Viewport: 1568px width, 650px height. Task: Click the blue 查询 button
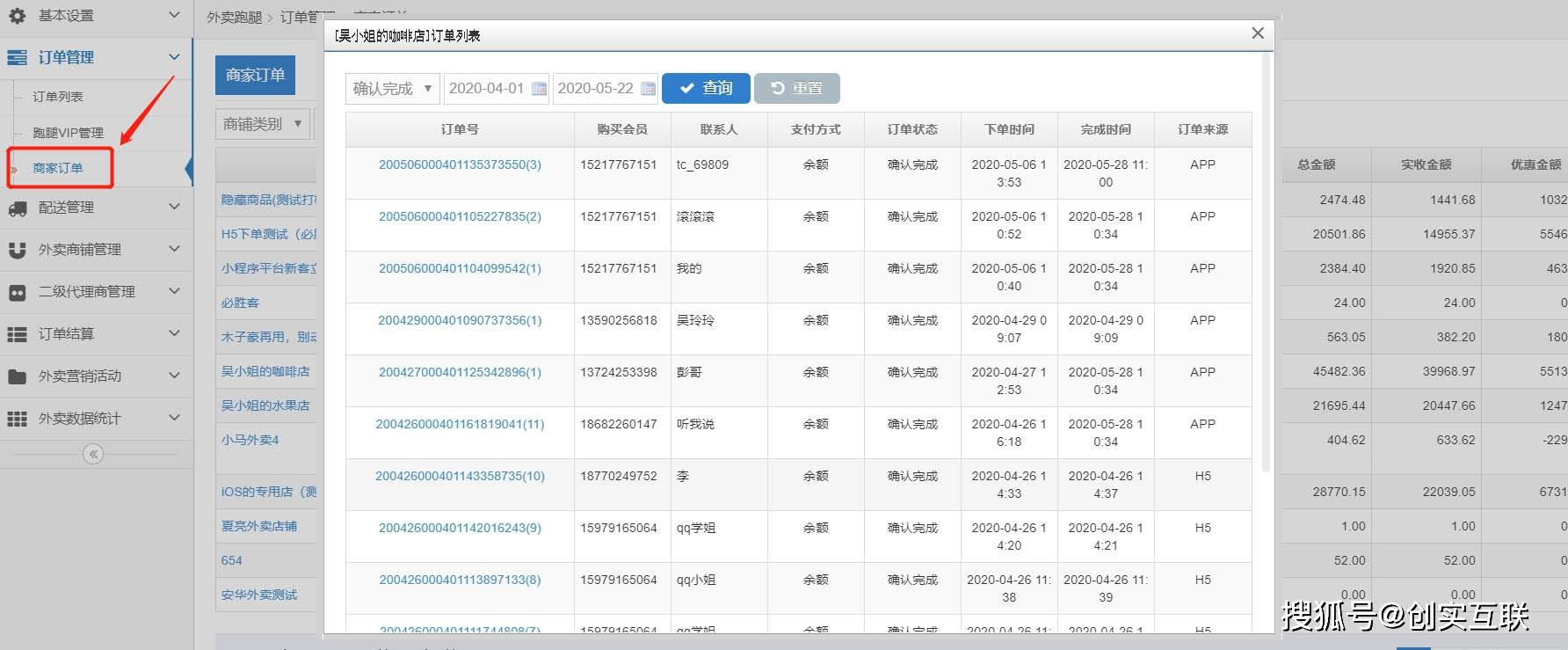pyautogui.click(x=706, y=89)
